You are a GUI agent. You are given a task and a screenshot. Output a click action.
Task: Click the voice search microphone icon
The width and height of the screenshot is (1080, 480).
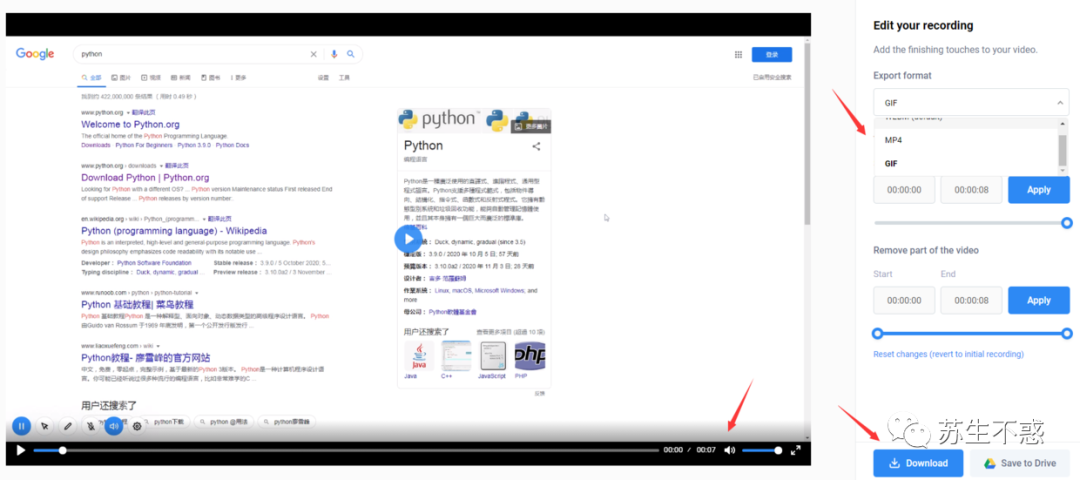point(334,54)
